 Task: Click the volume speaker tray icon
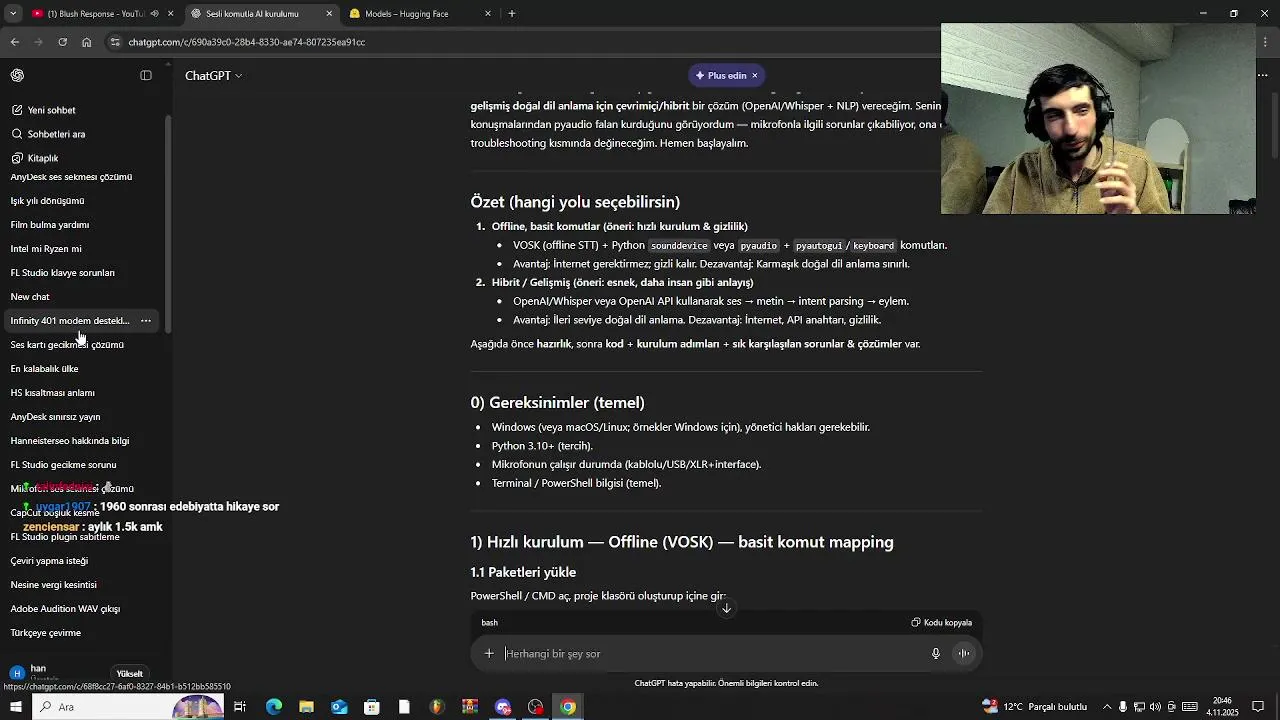1156,707
